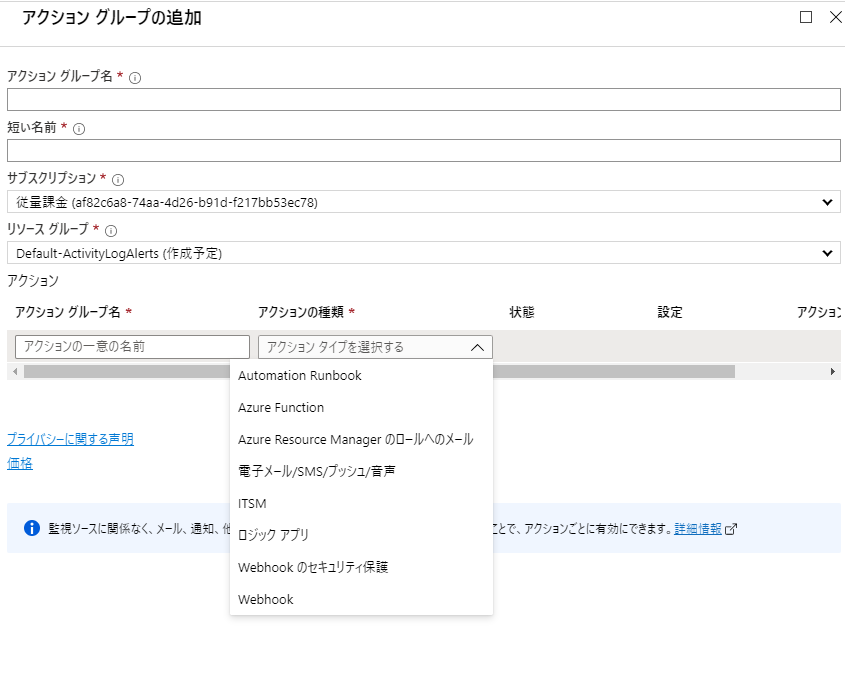
Task: Select Automation Runbook action type
Action: pyautogui.click(x=361, y=376)
